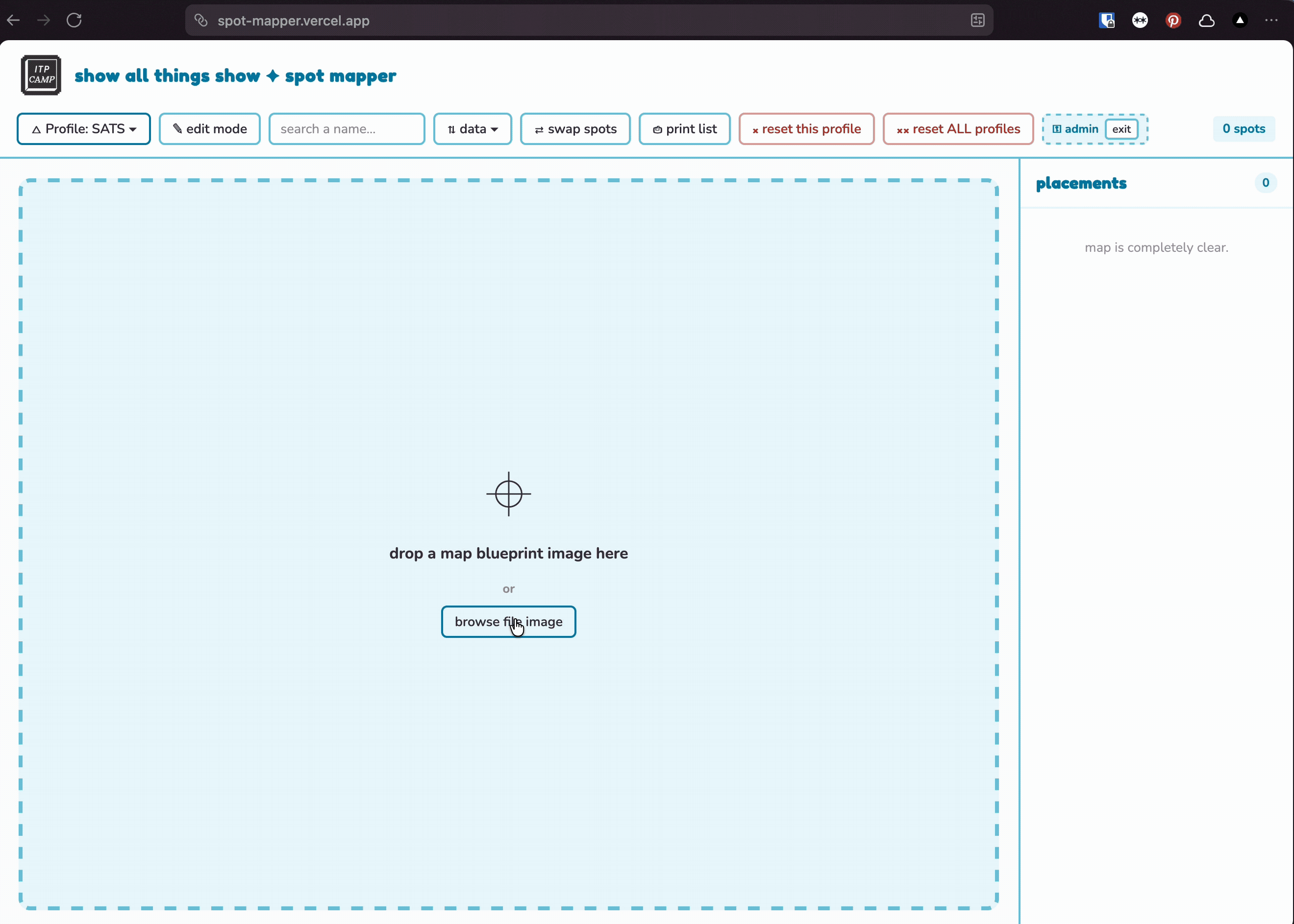Click browse file image button
Screen dimensions: 1294x924
pyautogui.click(x=508, y=622)
